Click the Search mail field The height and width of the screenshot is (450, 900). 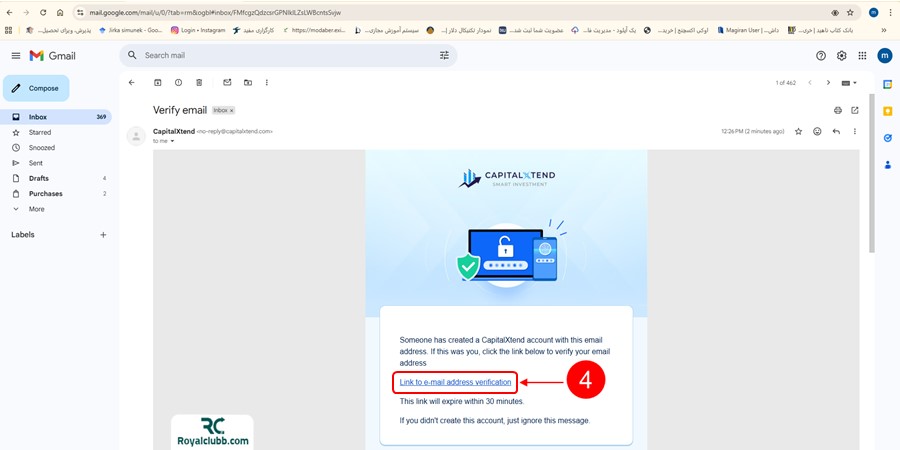coord(287,56)
